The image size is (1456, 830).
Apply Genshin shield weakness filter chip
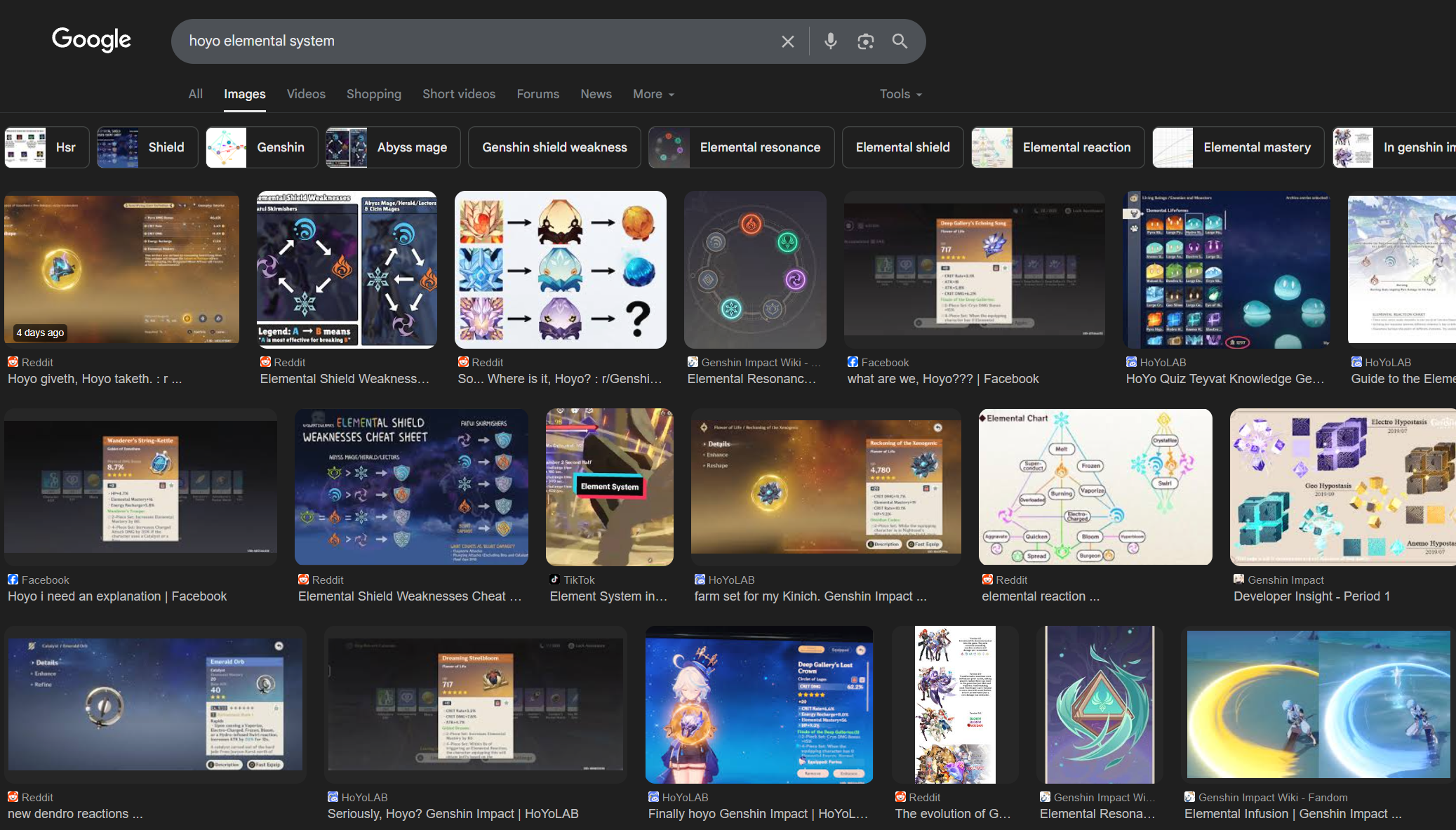click(554, 147)
